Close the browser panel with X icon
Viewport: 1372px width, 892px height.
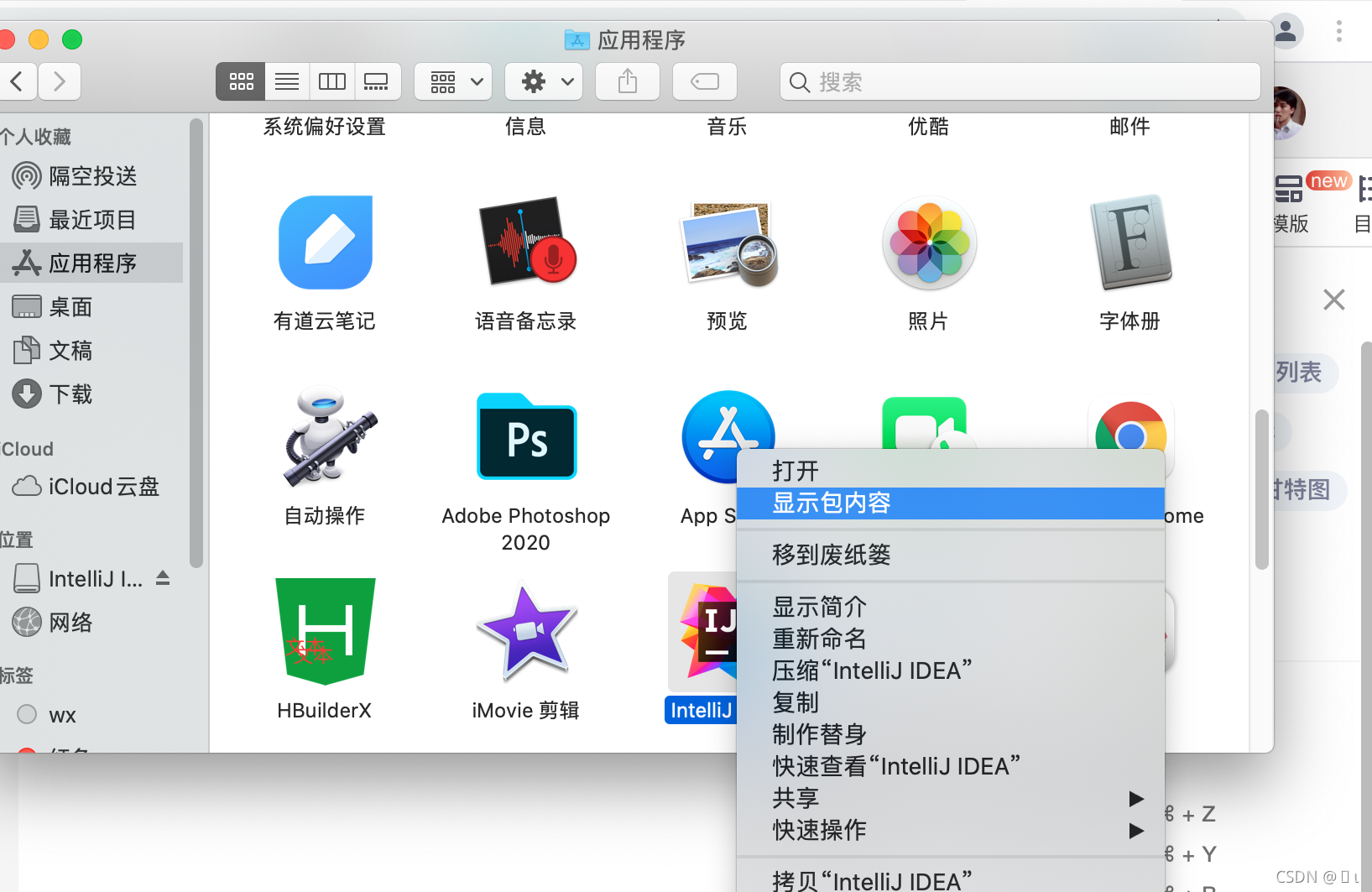1334,300
